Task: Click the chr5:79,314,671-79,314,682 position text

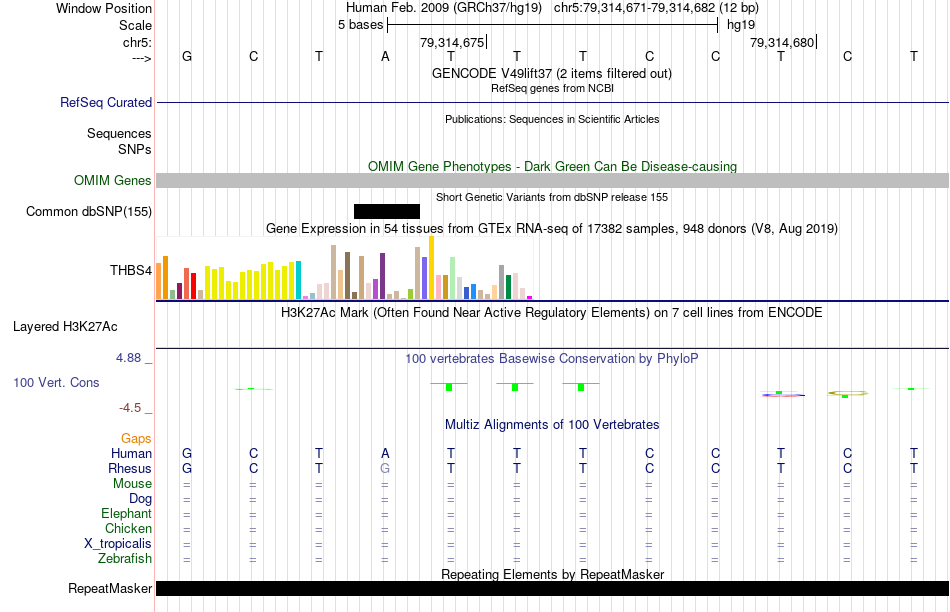Action: 634,8
